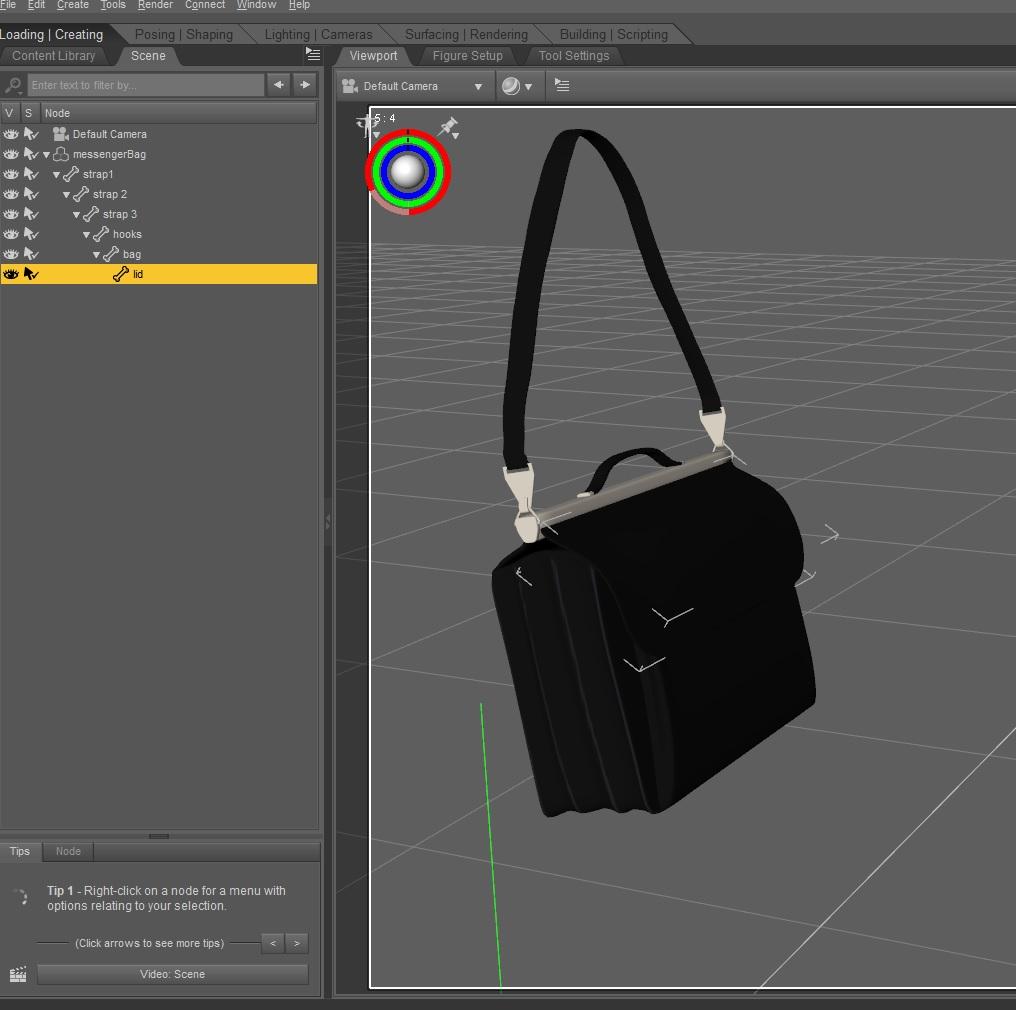
Task: Click the search magnifier icon in Scene pane
Action: tap(13, 85)
